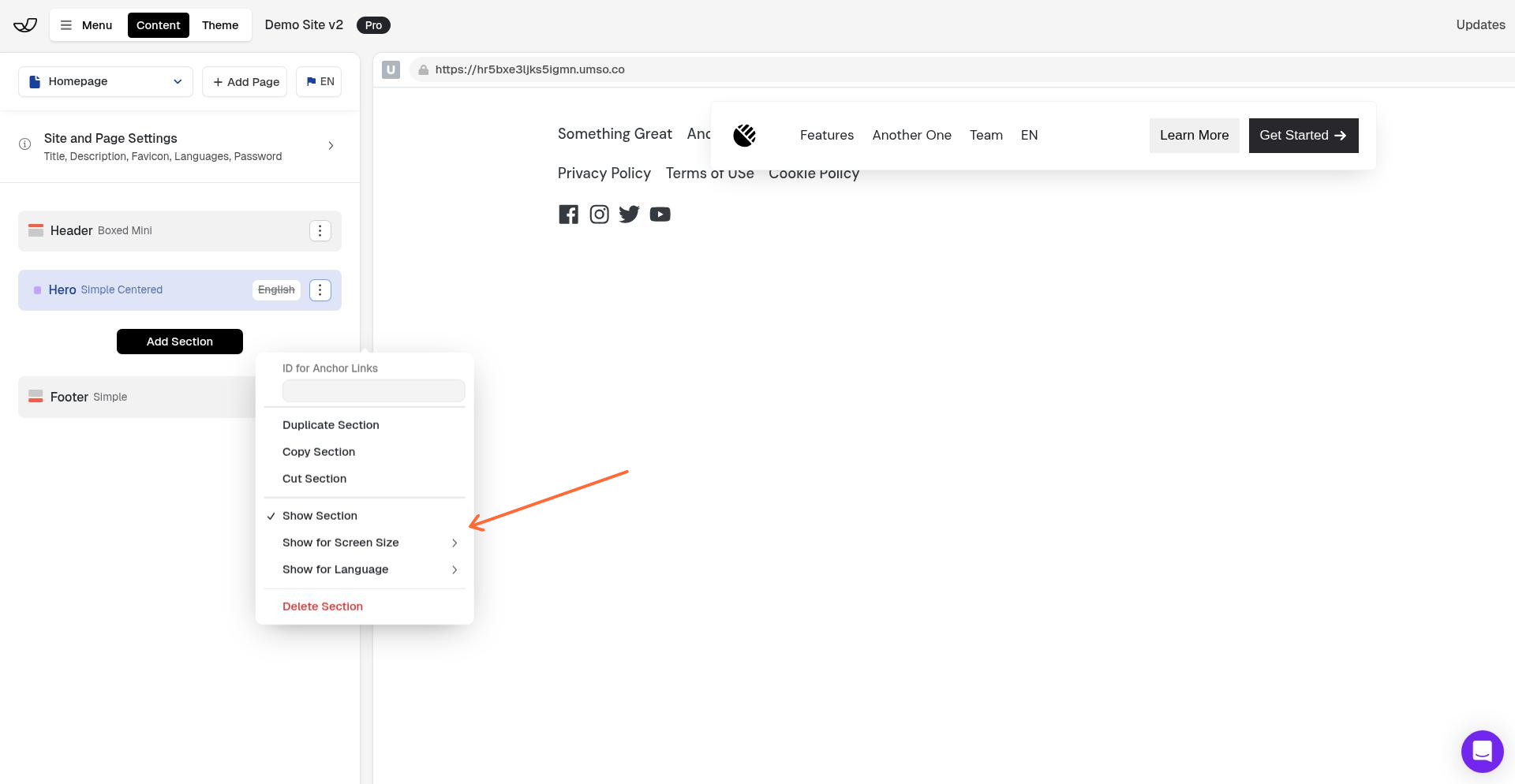Open the chat support bubble
Screen dimensions: 1515x784
(x=1482, y=751)
